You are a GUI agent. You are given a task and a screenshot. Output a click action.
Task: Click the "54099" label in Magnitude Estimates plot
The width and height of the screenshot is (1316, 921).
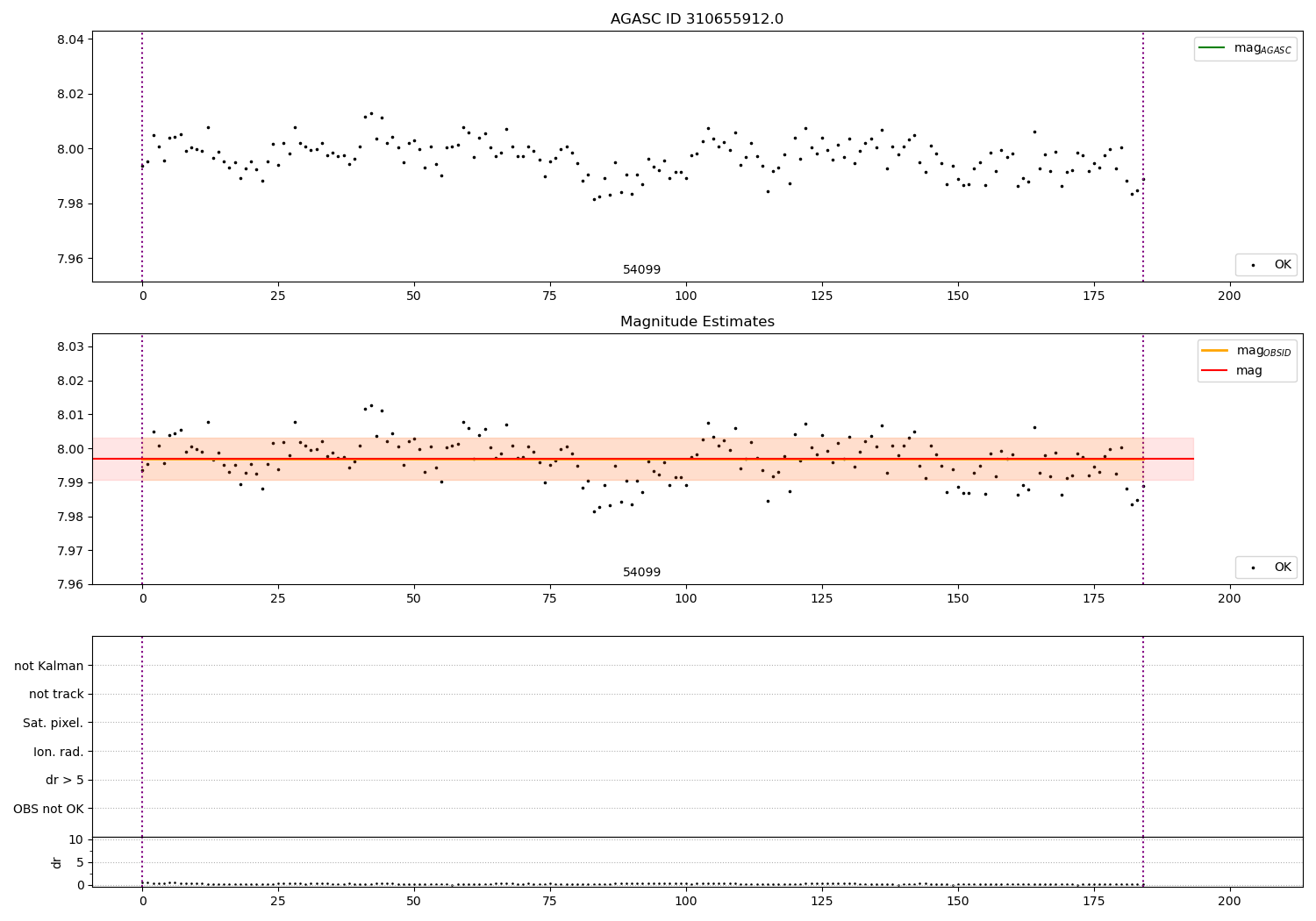click(641, 573)
